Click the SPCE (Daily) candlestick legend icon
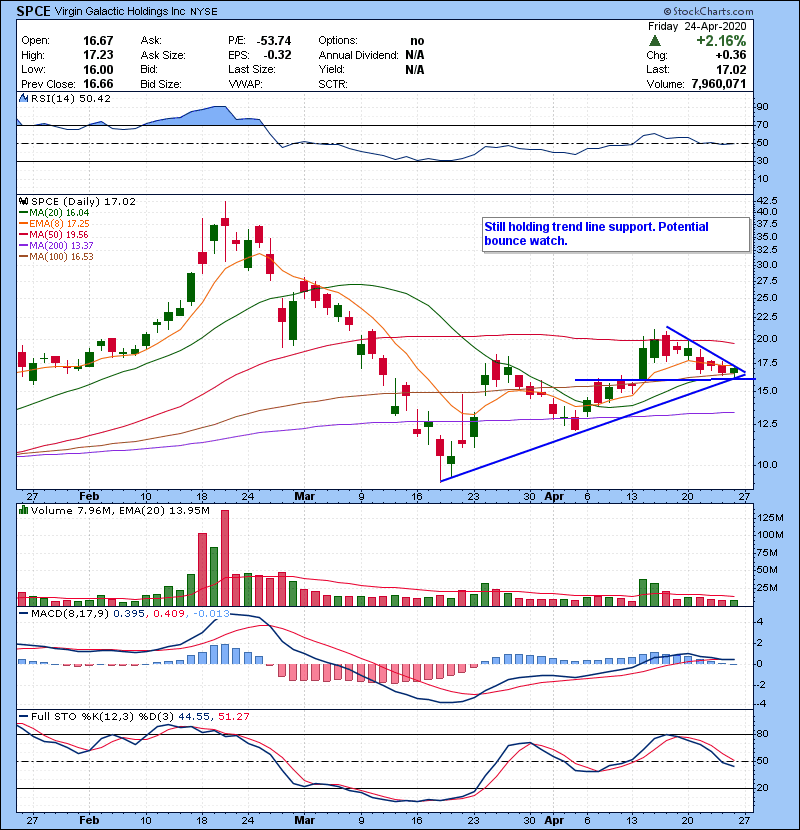Viewport: 800px width, 830px height. coord(23,201)
